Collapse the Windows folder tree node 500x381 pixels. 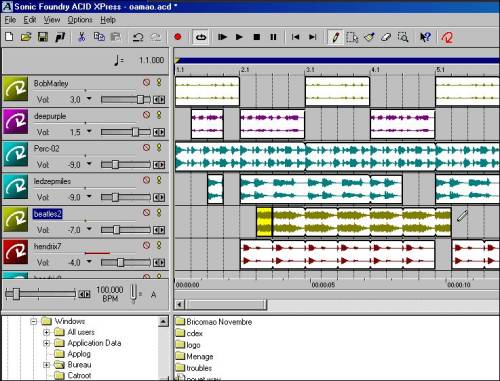(x=33, y=321)
